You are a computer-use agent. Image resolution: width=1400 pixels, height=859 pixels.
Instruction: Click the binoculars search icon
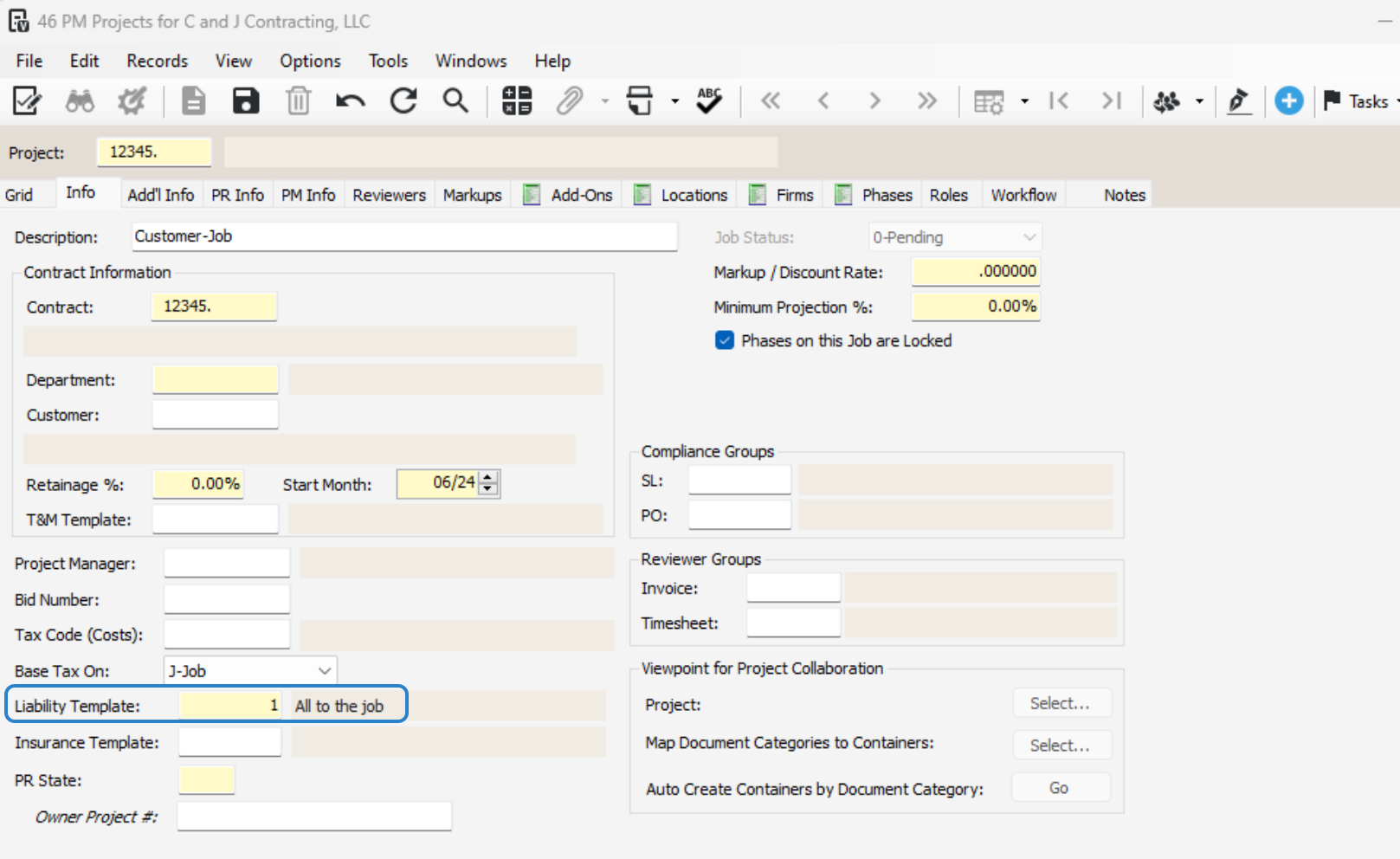[x=80, y=101]
